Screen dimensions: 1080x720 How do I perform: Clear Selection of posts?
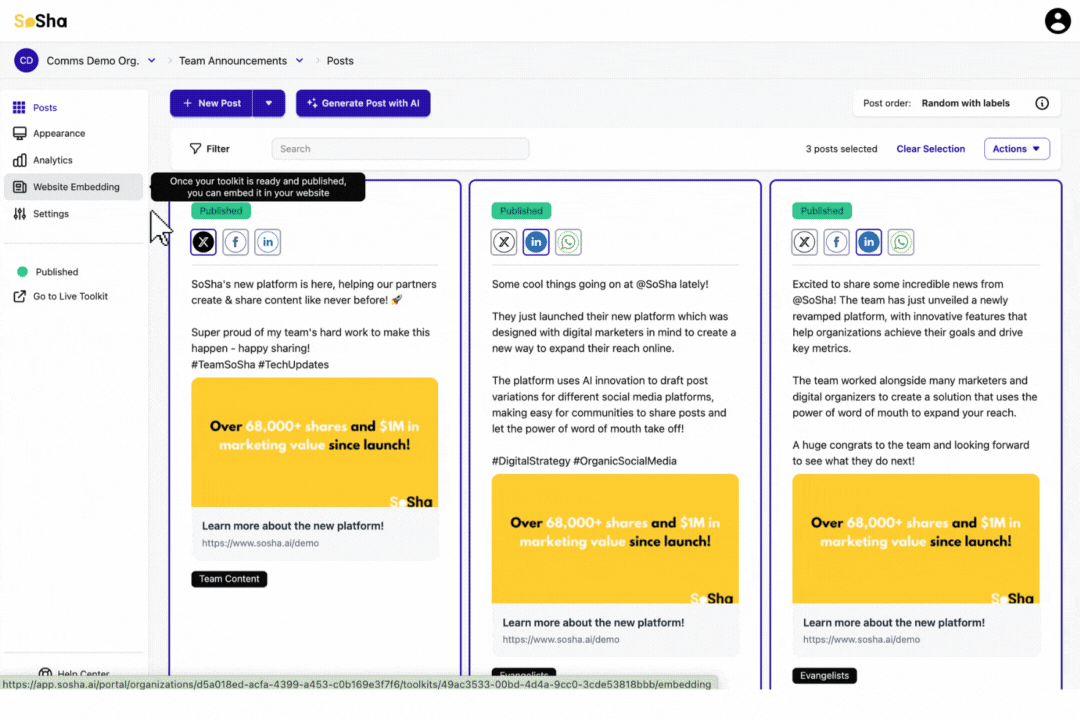click(x=931, y=149)
